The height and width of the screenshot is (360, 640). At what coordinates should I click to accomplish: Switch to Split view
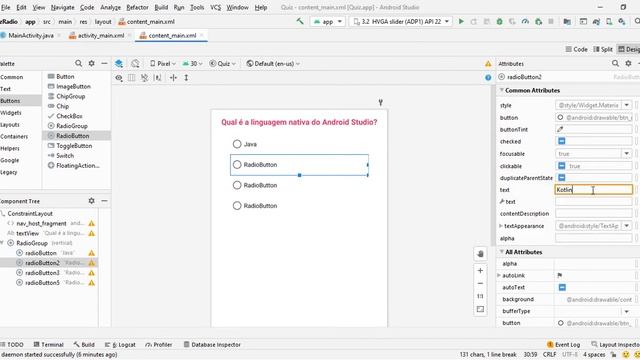pyautogui.click(x=603, y=49)
